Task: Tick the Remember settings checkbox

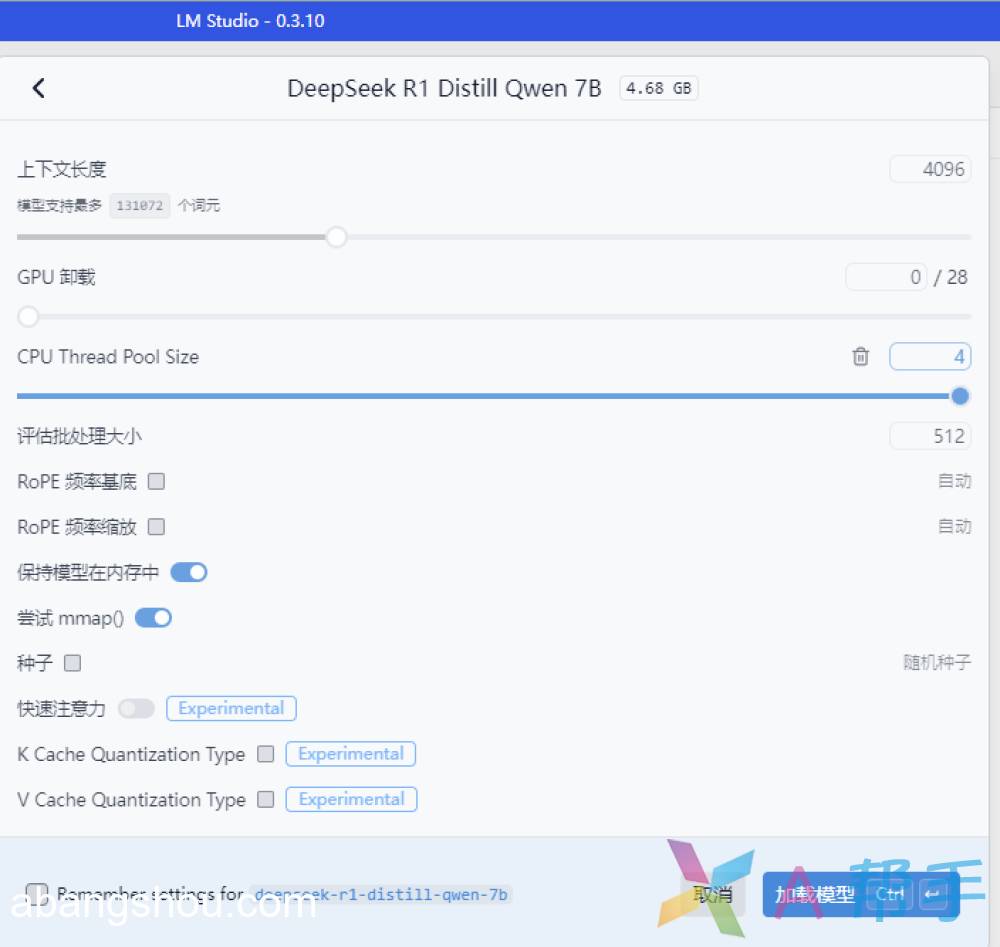Action: pyautogui.click(x=37, y=892)
